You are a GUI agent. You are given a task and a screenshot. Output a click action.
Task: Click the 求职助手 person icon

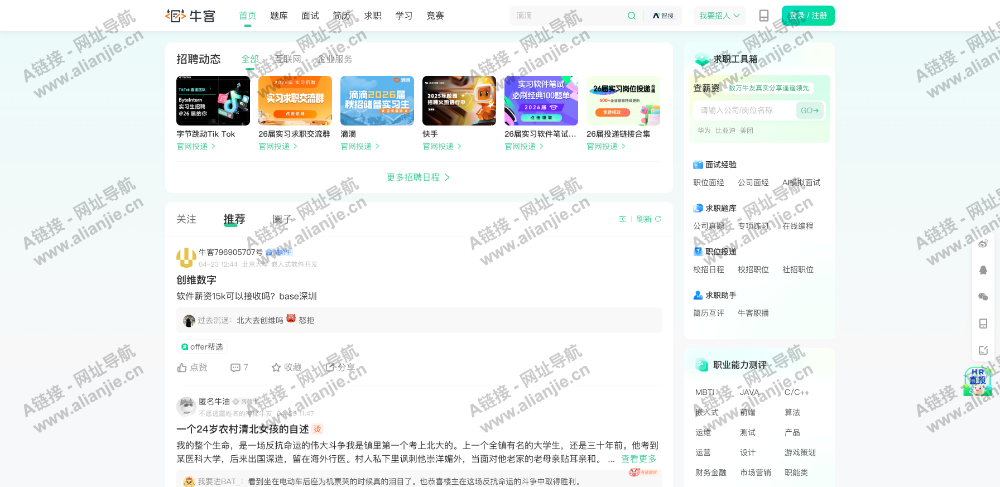698,295
